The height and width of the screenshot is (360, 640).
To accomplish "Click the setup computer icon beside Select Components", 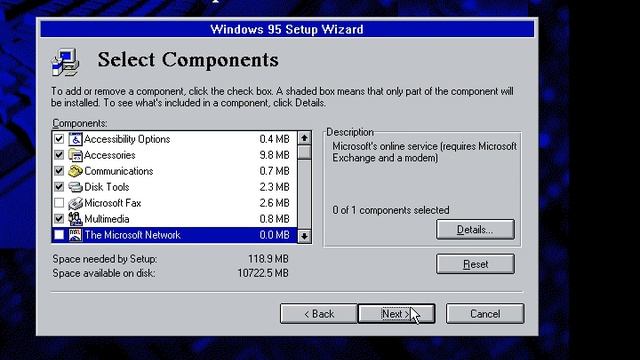I will 65,62.
